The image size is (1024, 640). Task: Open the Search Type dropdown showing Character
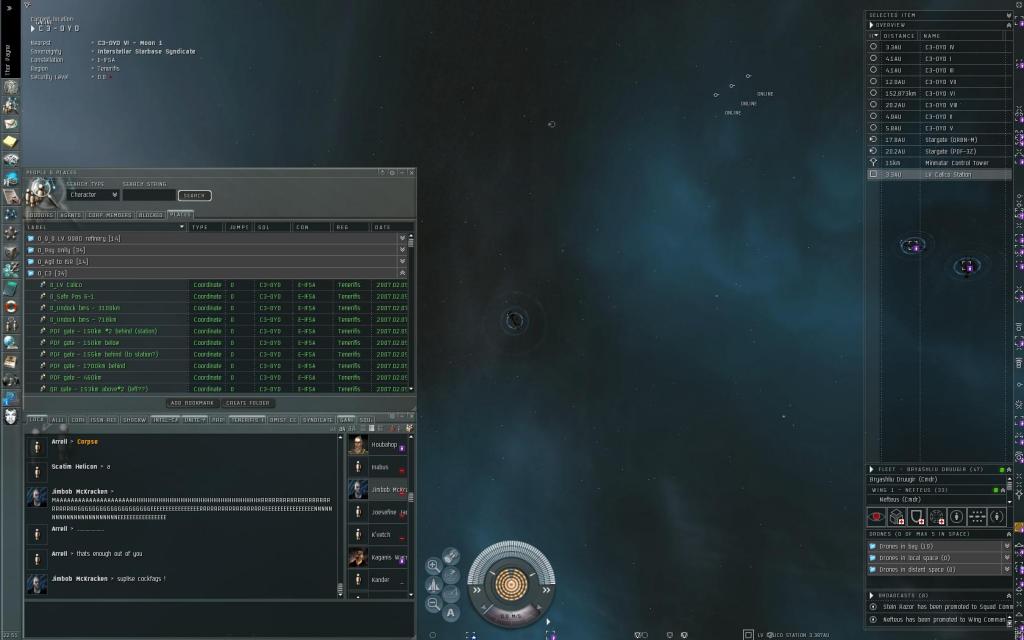coord(92,195)
